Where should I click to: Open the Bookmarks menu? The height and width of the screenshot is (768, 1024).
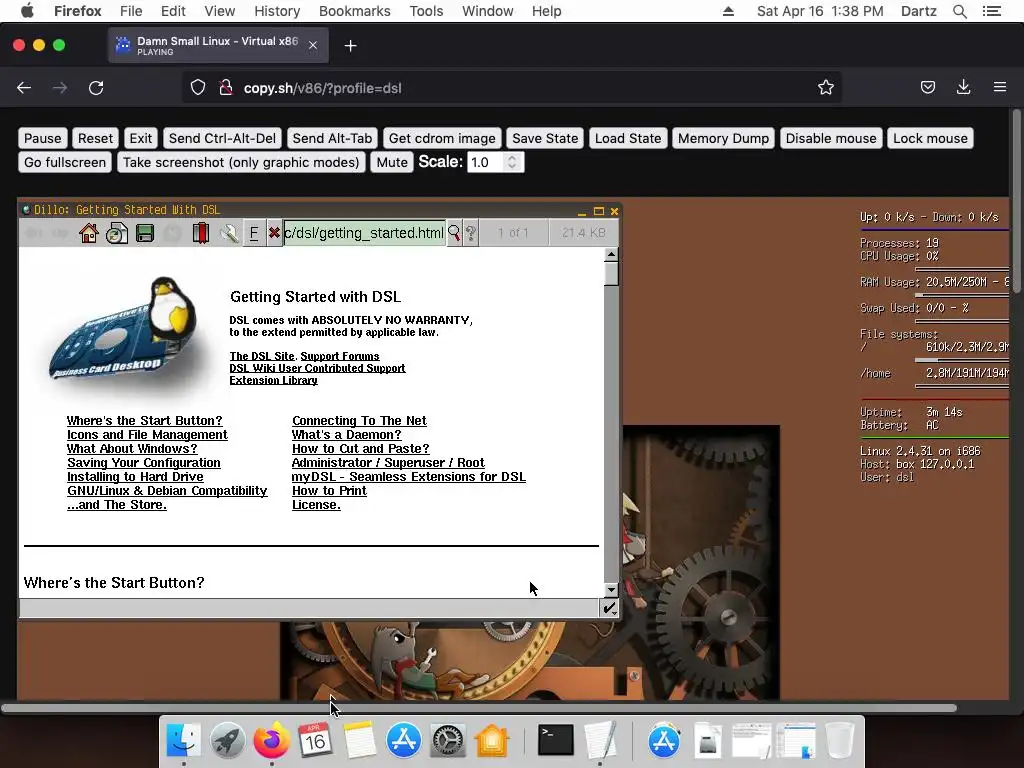click(x=355, y=11)
